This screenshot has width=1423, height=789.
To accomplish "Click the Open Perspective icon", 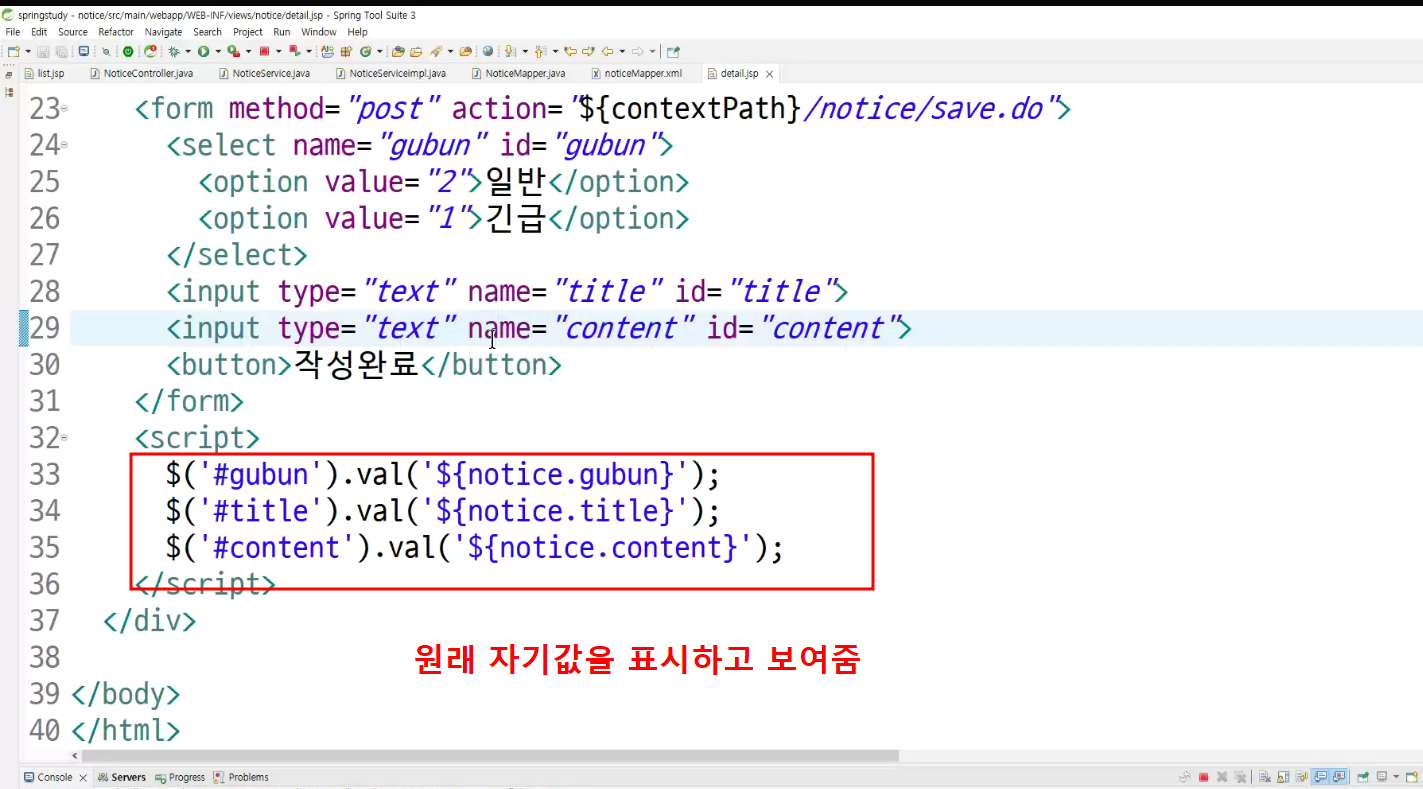I will point(673,51).
